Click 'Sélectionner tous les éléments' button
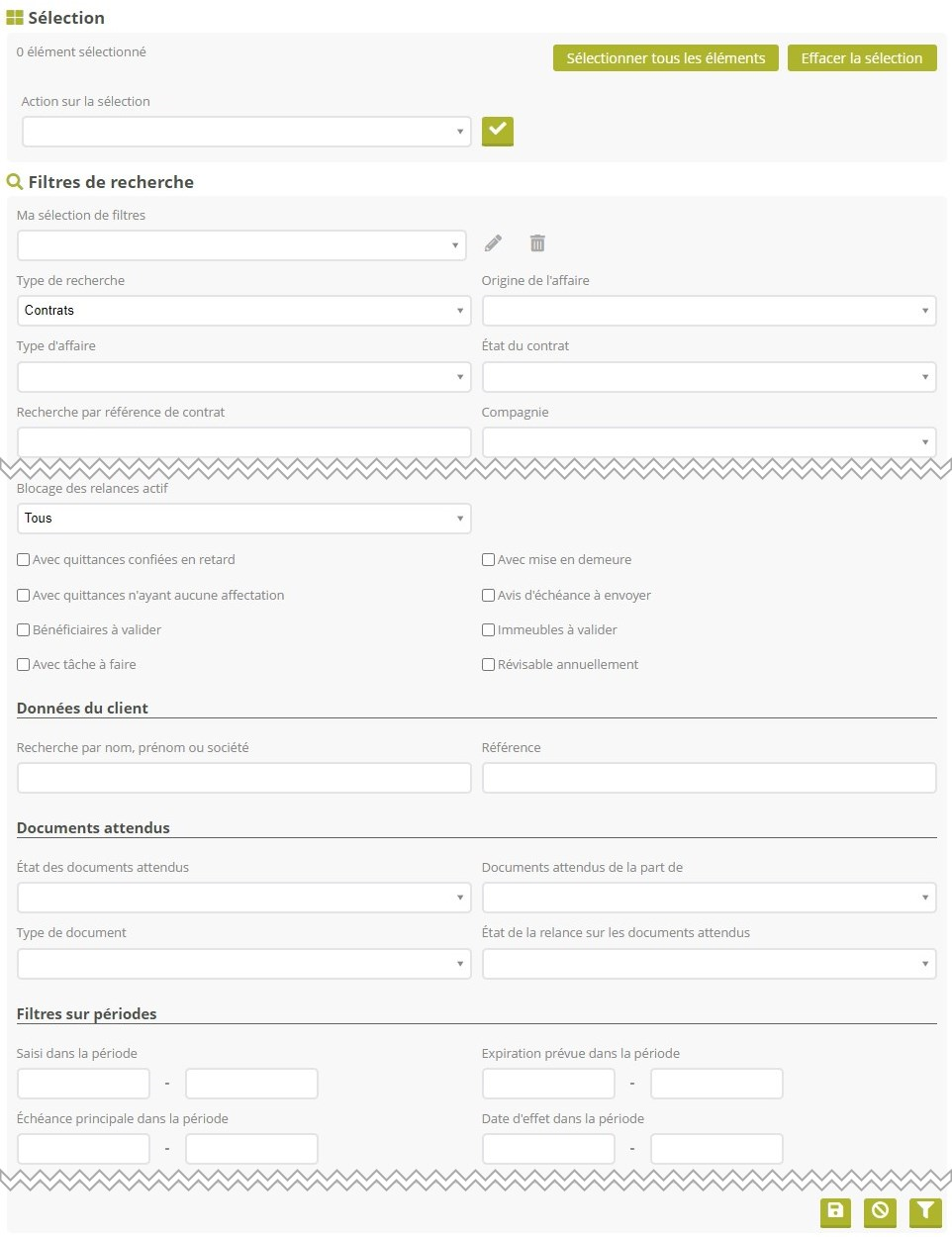This screenshot has height=1237, width=952. (666, 58)
